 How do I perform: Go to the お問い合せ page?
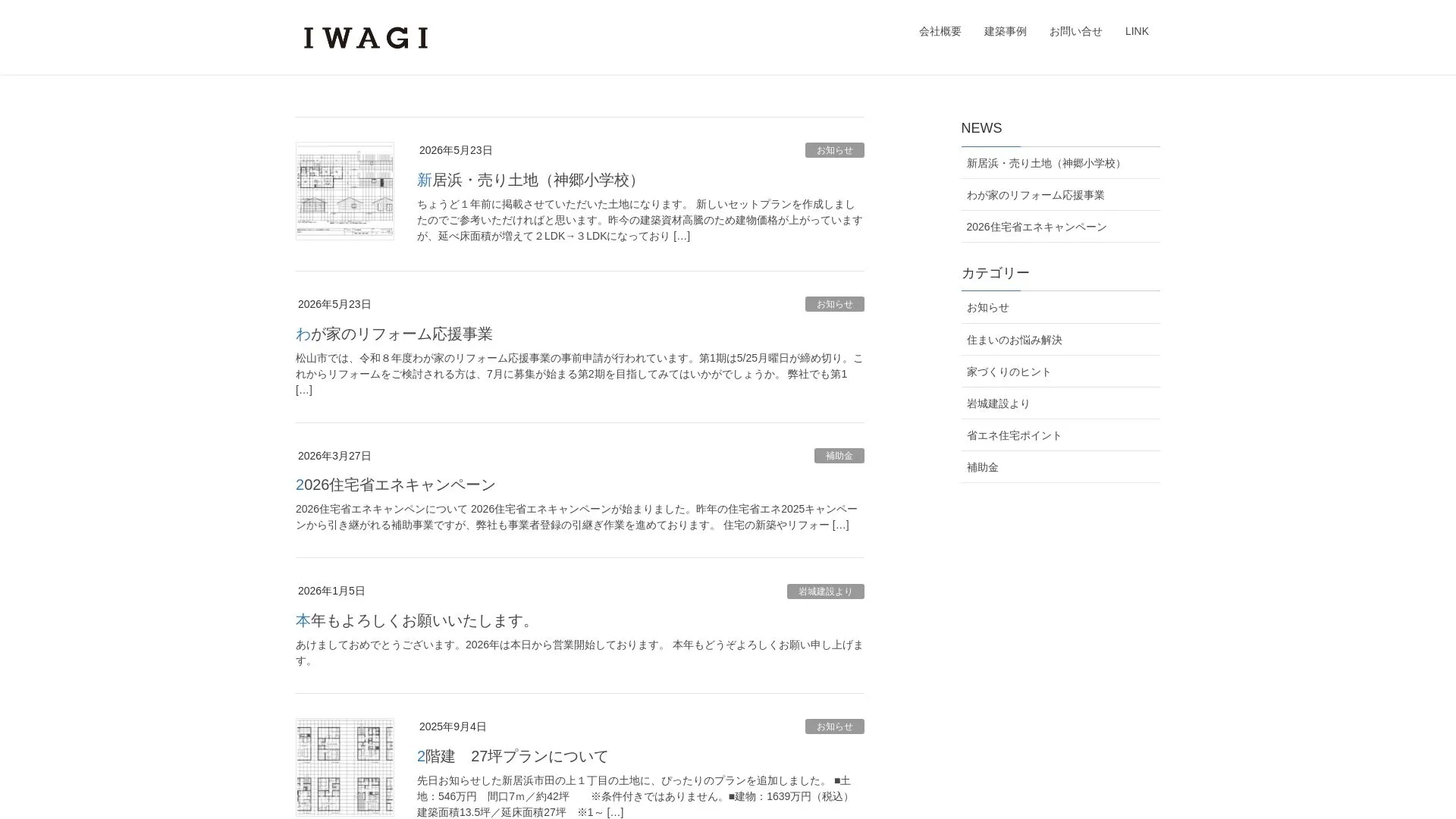[x=1075, y=31]
